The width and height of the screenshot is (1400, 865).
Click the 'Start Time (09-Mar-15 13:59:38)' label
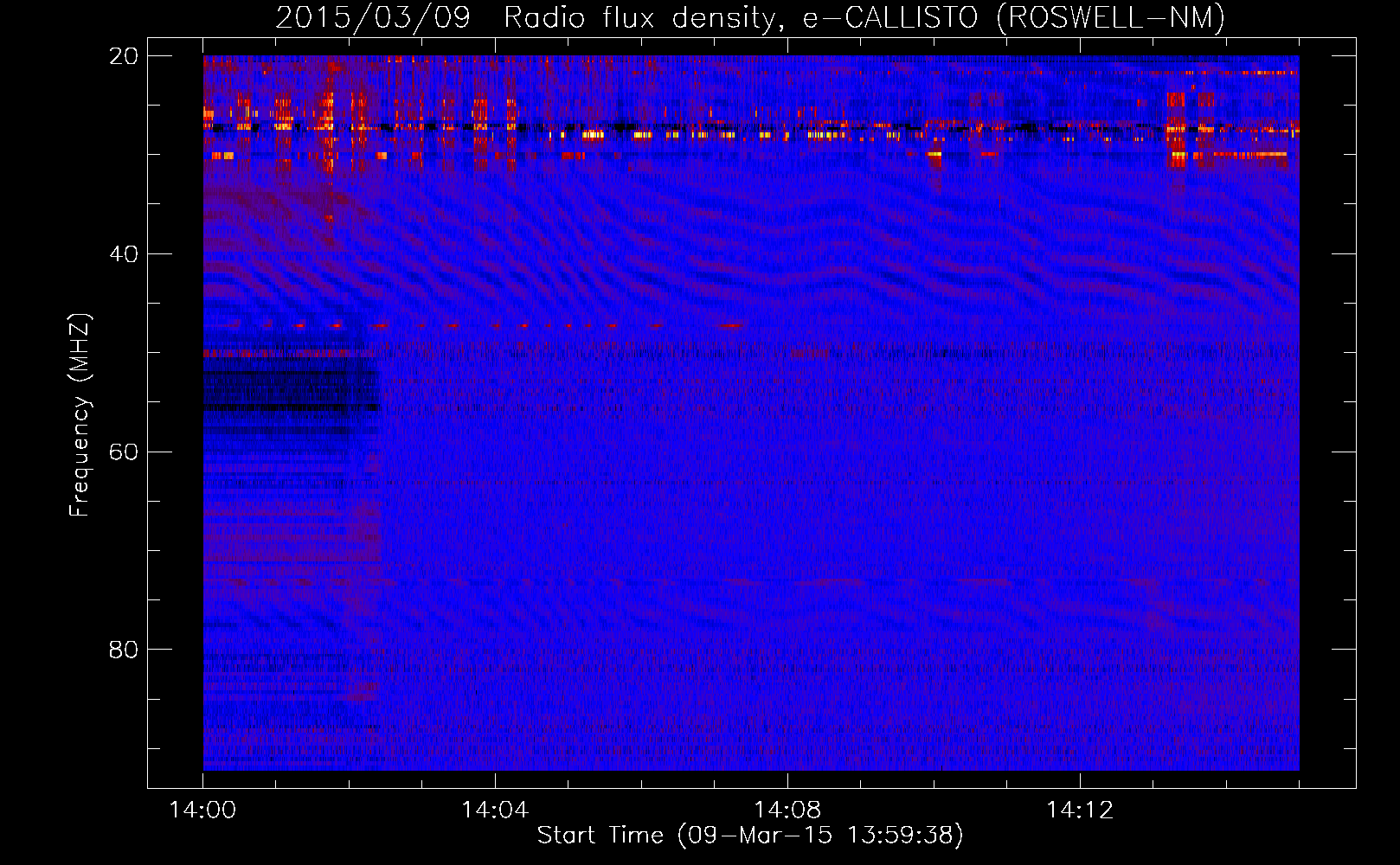coord(750,836)
